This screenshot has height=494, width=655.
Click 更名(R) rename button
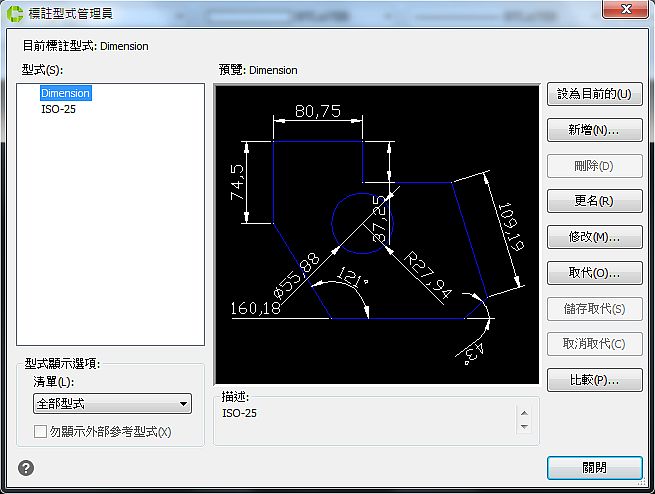594,201
